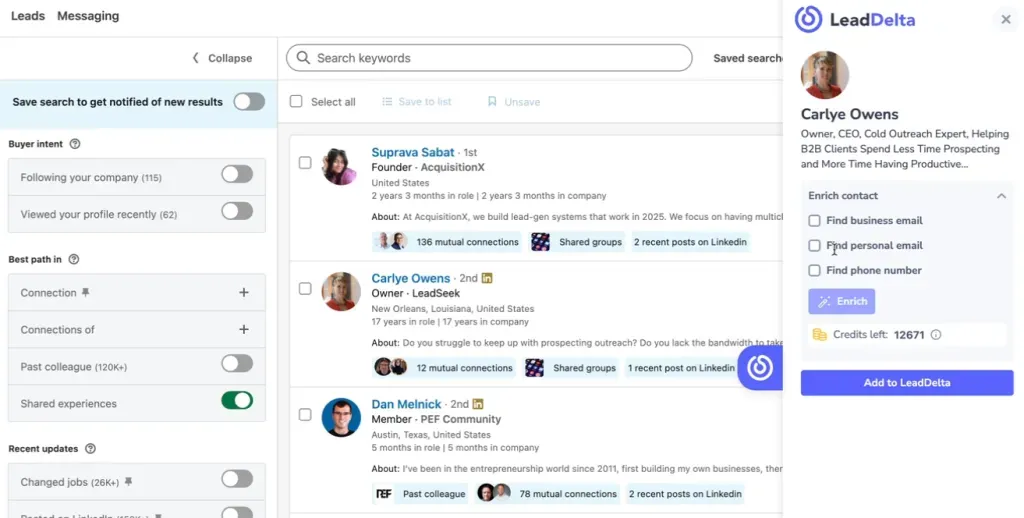Click Carlye Owens' photo in results list
Image resolution: width=1024 pixels, height=518 pixels.
coord(341,291)
